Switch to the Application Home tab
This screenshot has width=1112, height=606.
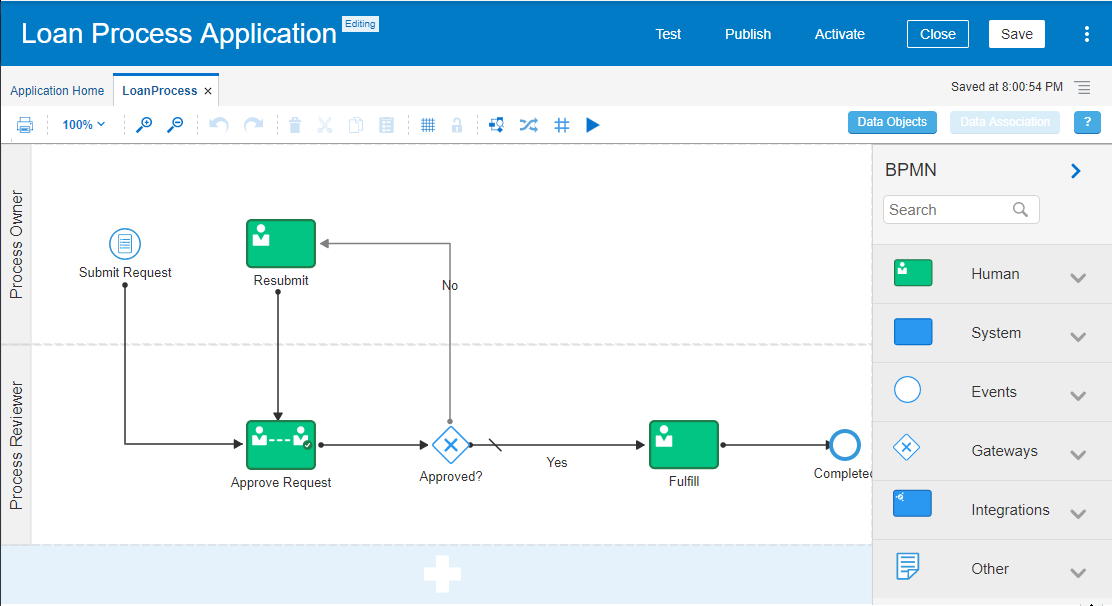[57, 91]
